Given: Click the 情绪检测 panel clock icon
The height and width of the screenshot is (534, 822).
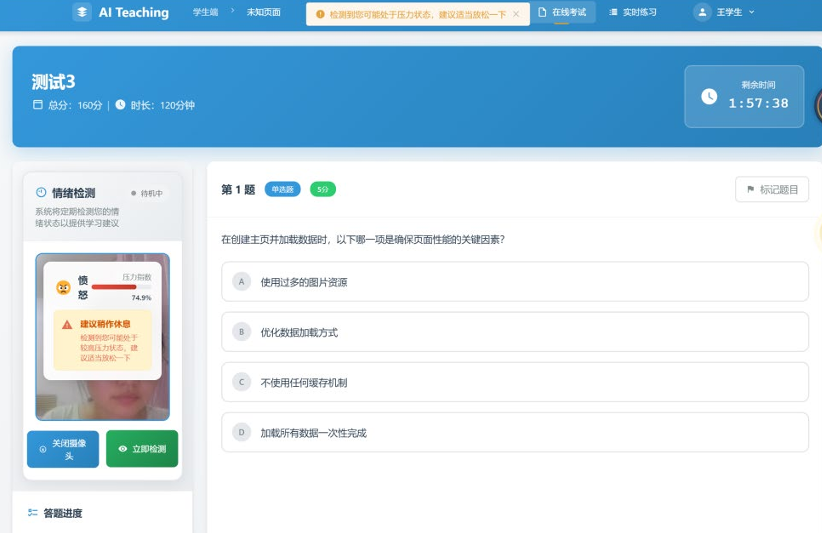Looking at the screenshot, I should click(x=41, y=193).
